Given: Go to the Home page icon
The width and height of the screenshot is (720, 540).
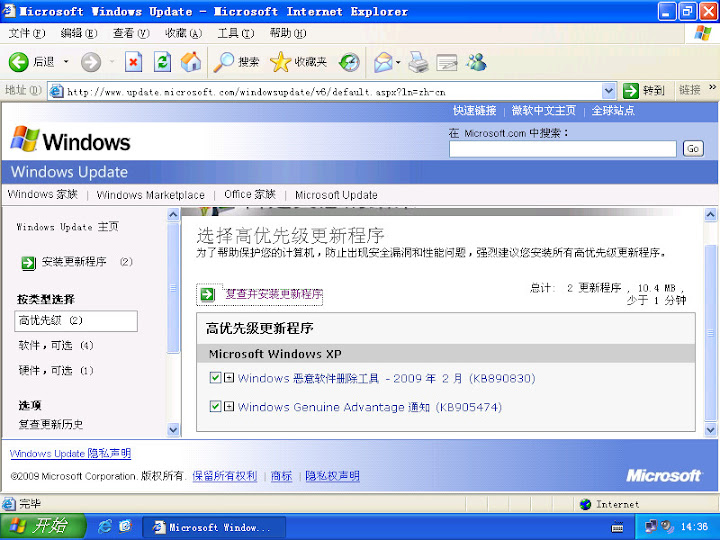Looking at the screenshot, I should [191, 62].
